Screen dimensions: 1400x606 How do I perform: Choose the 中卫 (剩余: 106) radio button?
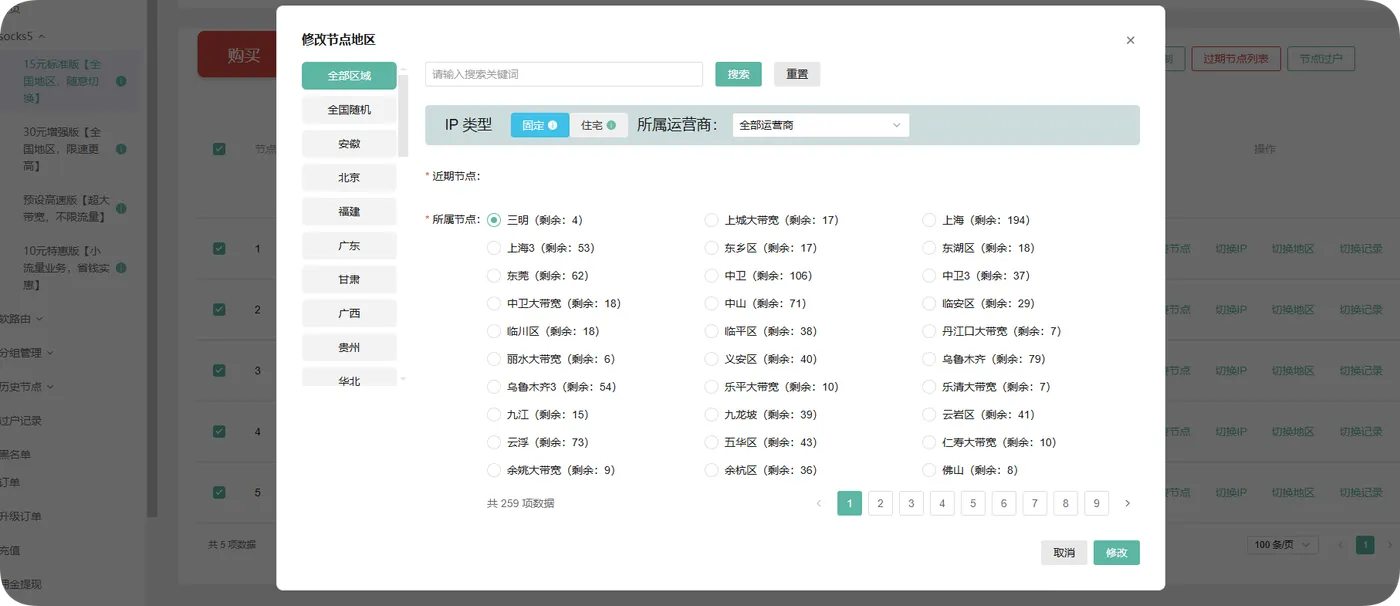(711, 276)
